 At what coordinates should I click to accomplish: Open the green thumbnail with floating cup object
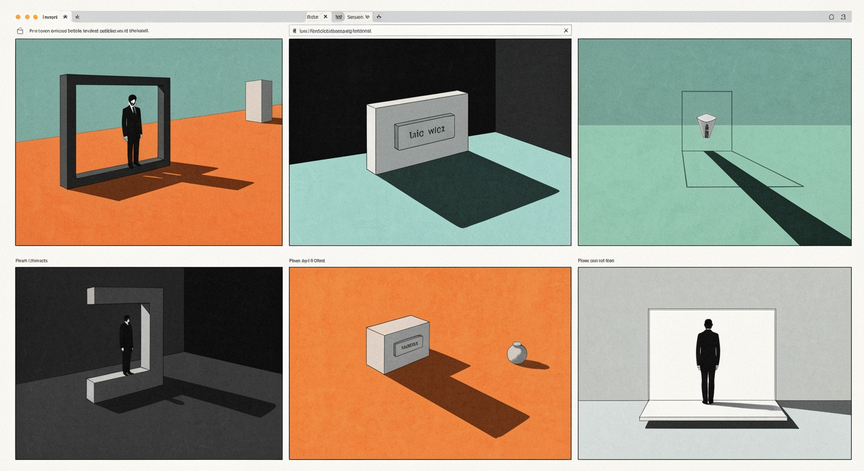pyautogui.click(x=715, y=142)
